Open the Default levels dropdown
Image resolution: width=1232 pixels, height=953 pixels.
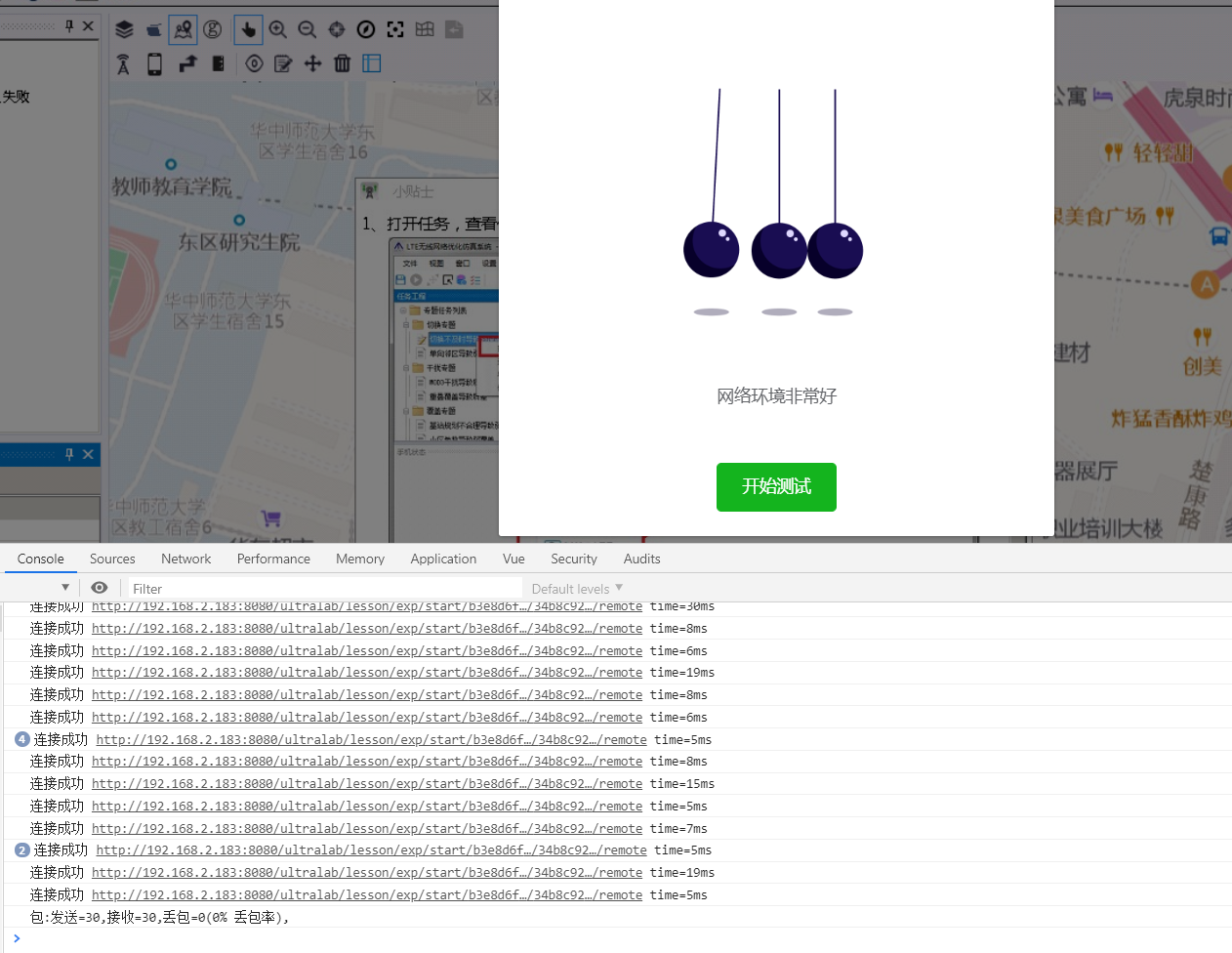576,588
